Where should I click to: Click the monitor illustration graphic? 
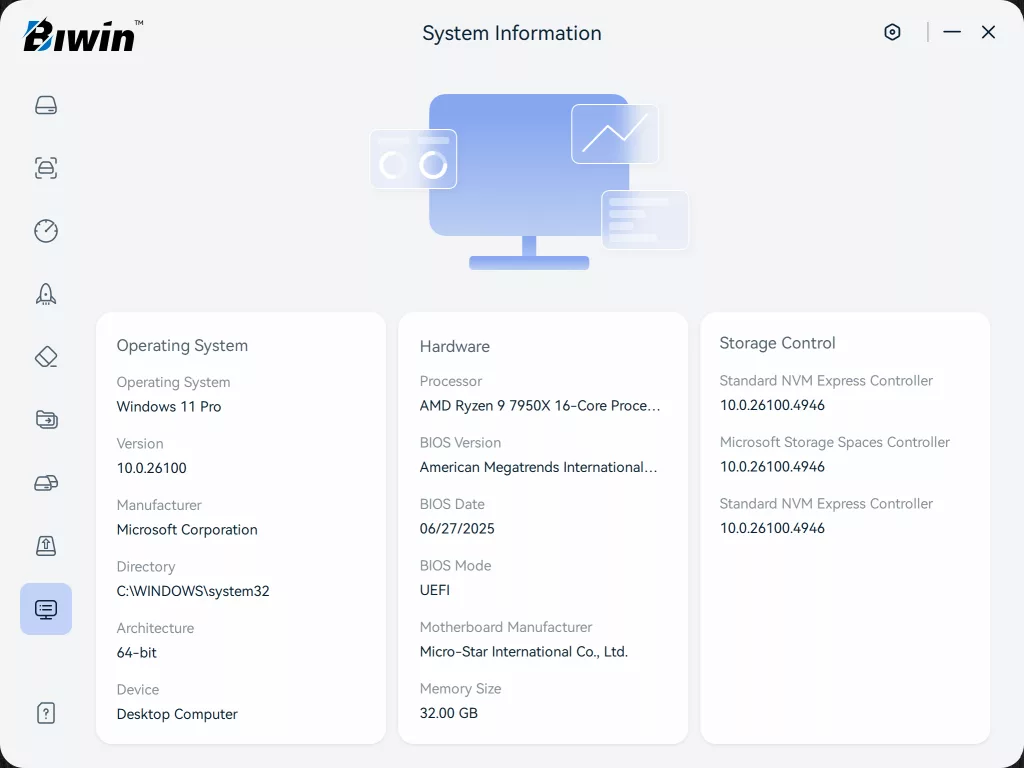pos(529,181)
